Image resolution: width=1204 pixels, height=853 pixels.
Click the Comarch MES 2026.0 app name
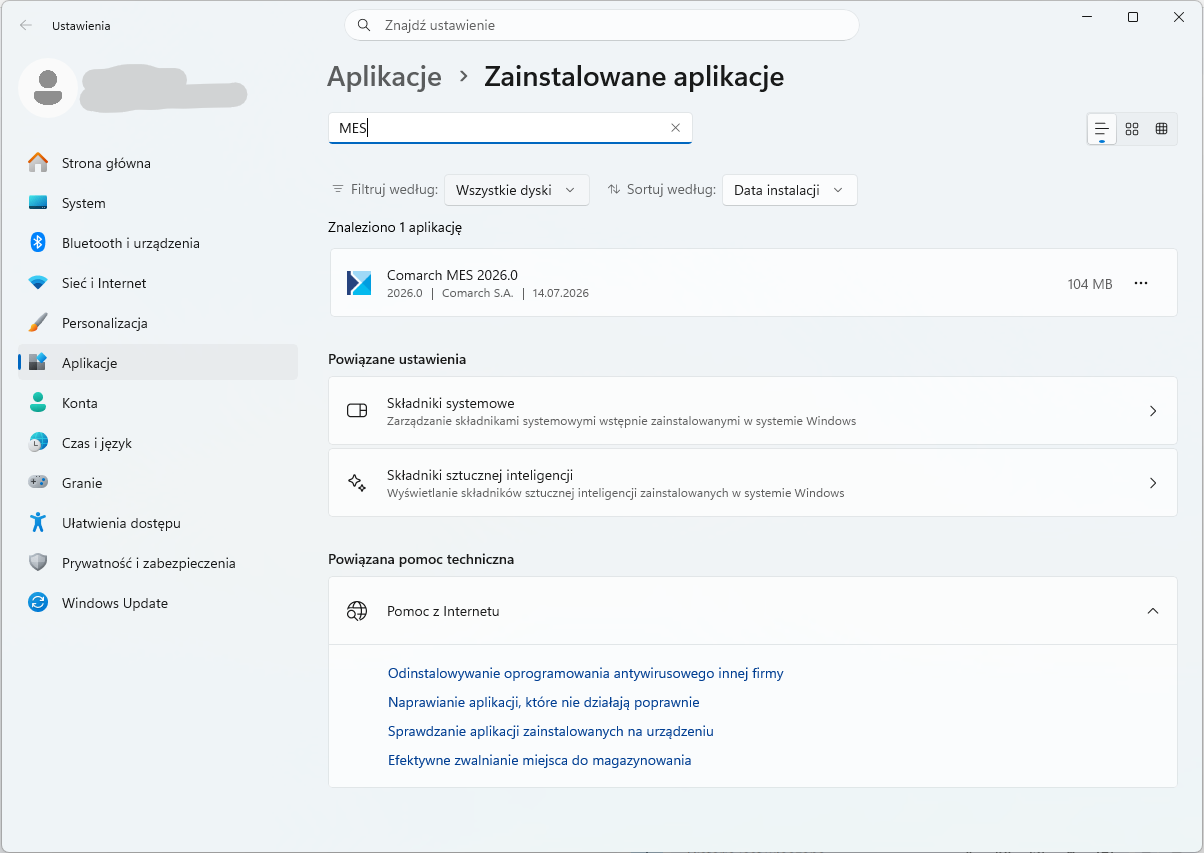click(x=452, y=276)
